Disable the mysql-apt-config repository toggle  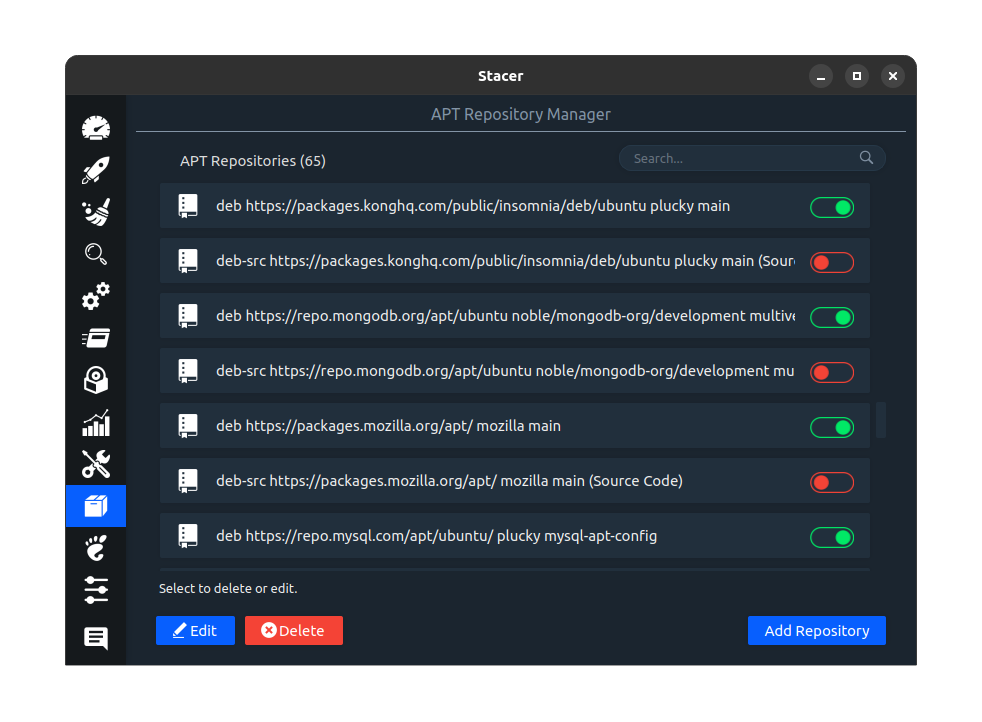point(831,537)
